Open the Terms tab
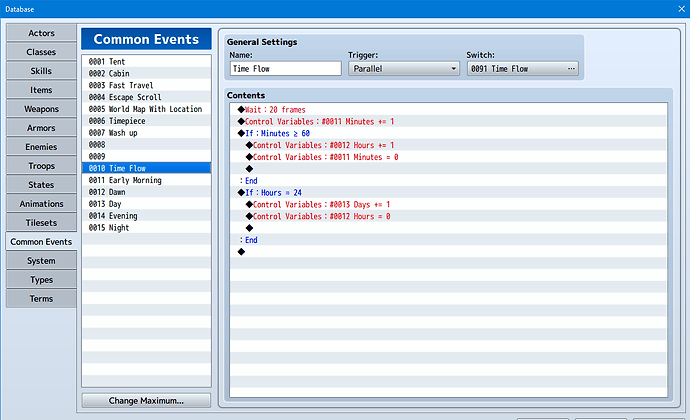 coord(41,298)
